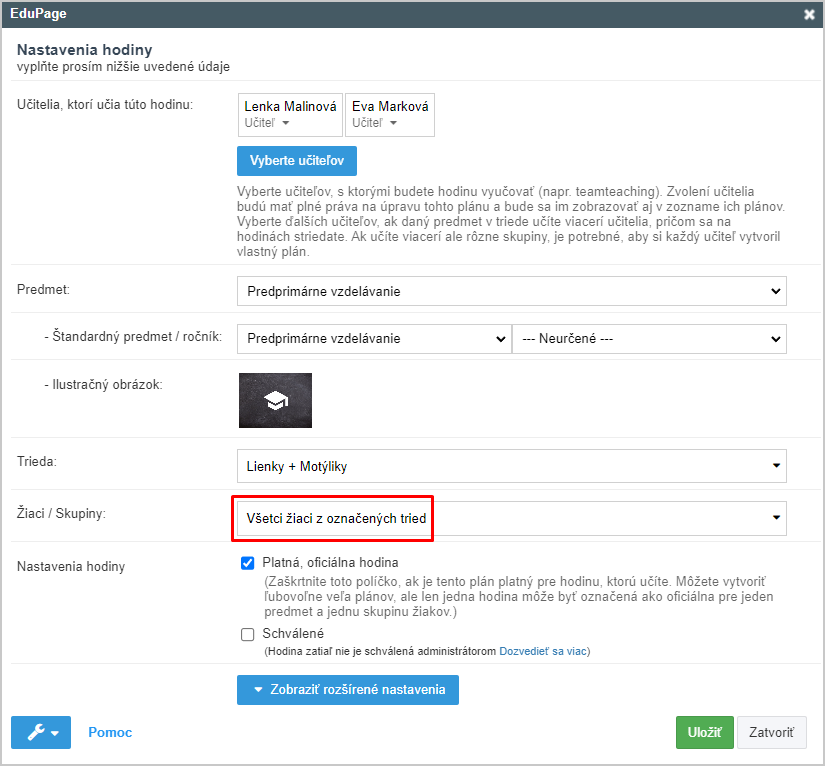Close the EduPage dialog with the X icon

[x=809, y=15]
